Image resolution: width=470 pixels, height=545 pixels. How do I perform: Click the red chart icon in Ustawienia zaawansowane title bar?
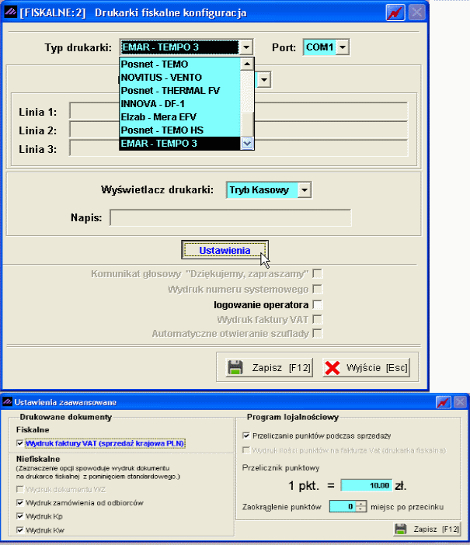pos(443,402)
